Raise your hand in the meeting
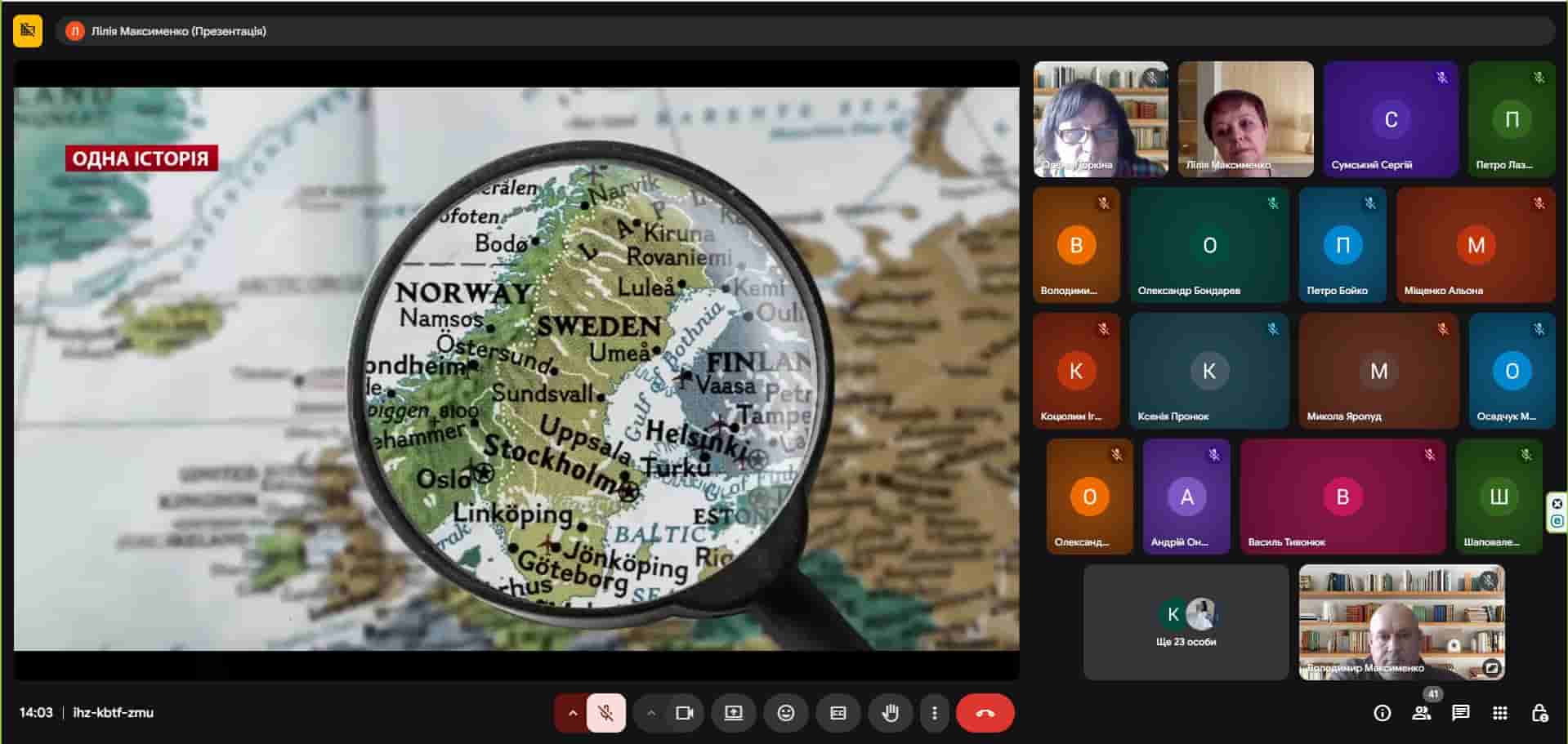The height and width of the screenshot is (744, 1568). [x=890, y=713]
